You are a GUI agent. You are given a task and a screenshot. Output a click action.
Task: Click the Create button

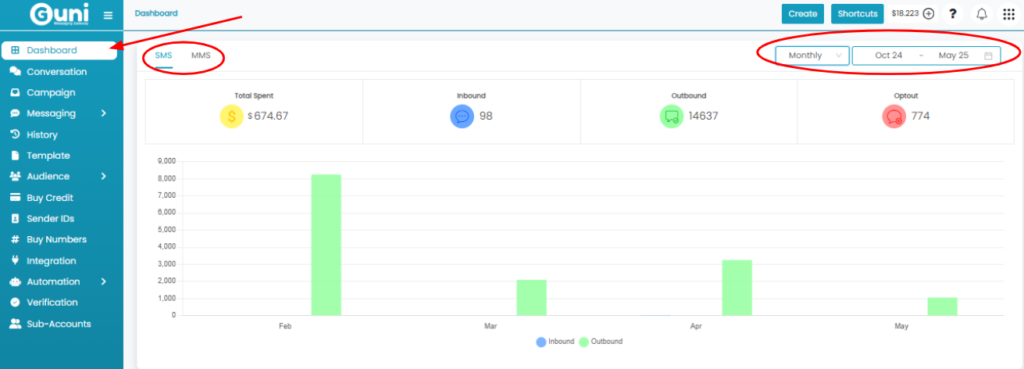pos(803,14)
